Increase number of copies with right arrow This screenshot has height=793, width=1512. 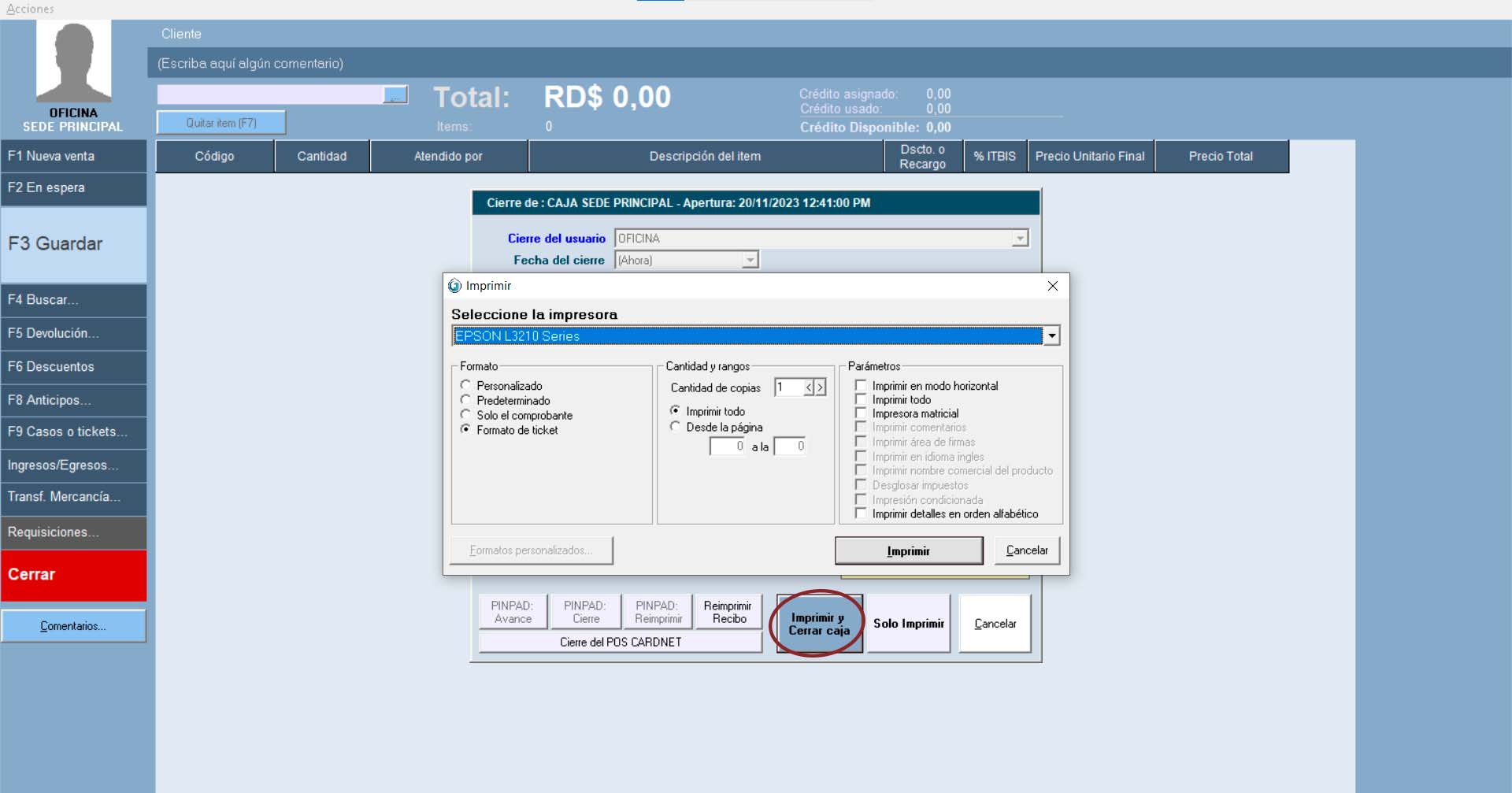(x=820, y=387)
